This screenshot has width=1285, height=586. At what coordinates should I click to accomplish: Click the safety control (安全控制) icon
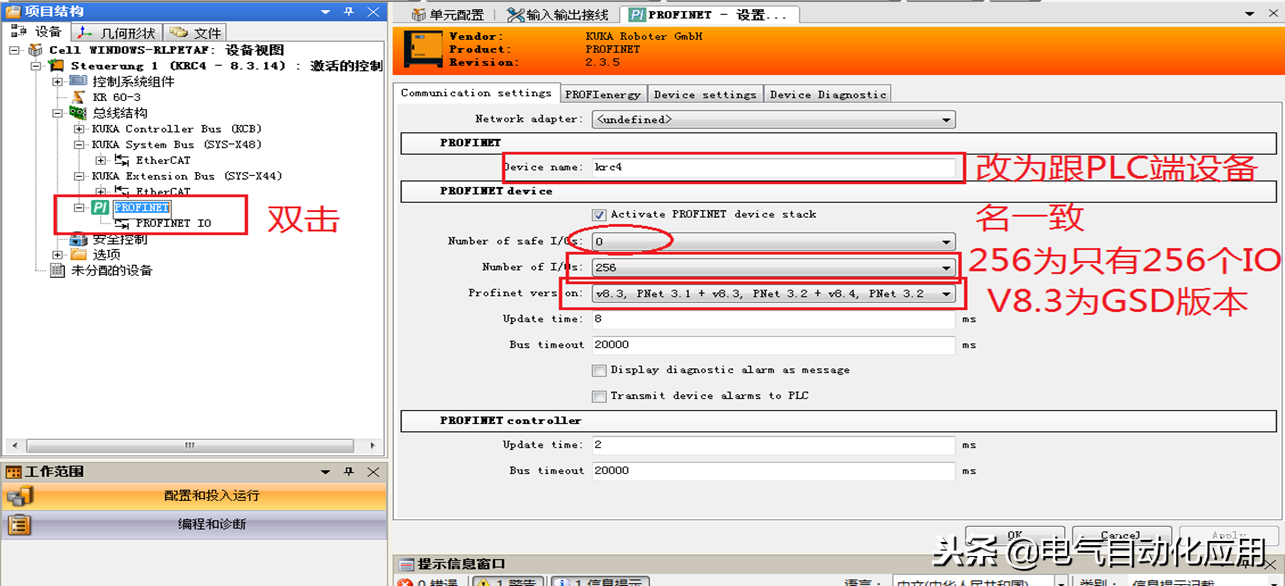pos(78,239)
